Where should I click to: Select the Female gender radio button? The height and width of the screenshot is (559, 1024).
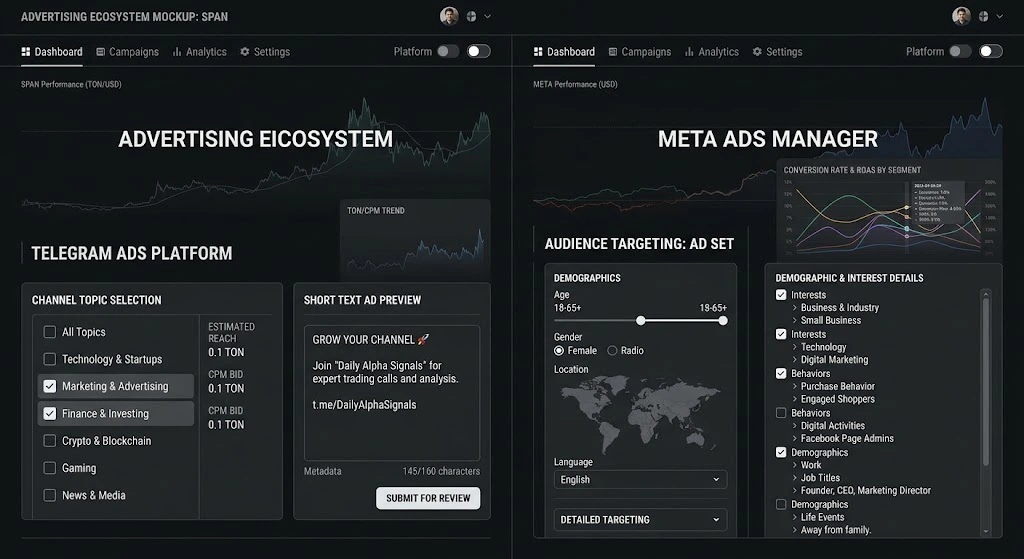pyautogui.click(x=559, y=351)
